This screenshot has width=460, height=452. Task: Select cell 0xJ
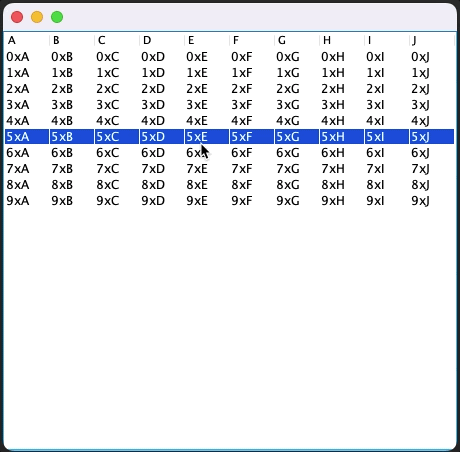(x=432, y=57)
